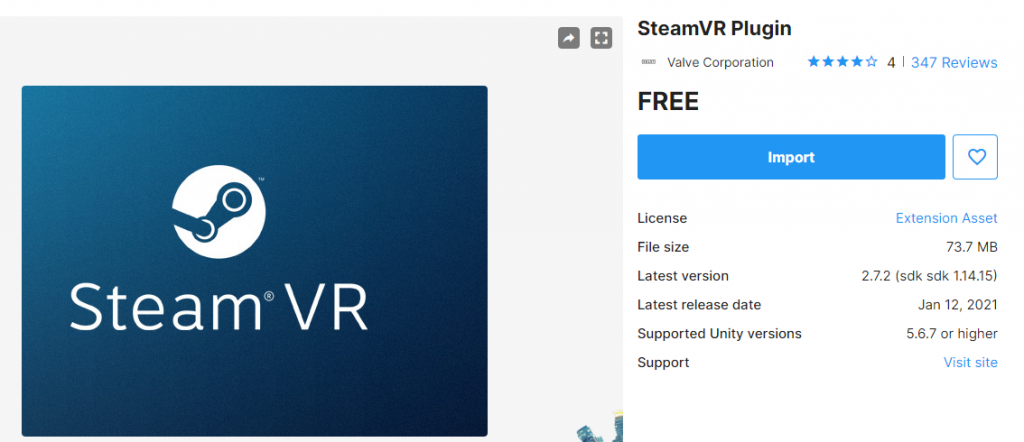Open the Valve Corporation publisher page

click(720, 63)
